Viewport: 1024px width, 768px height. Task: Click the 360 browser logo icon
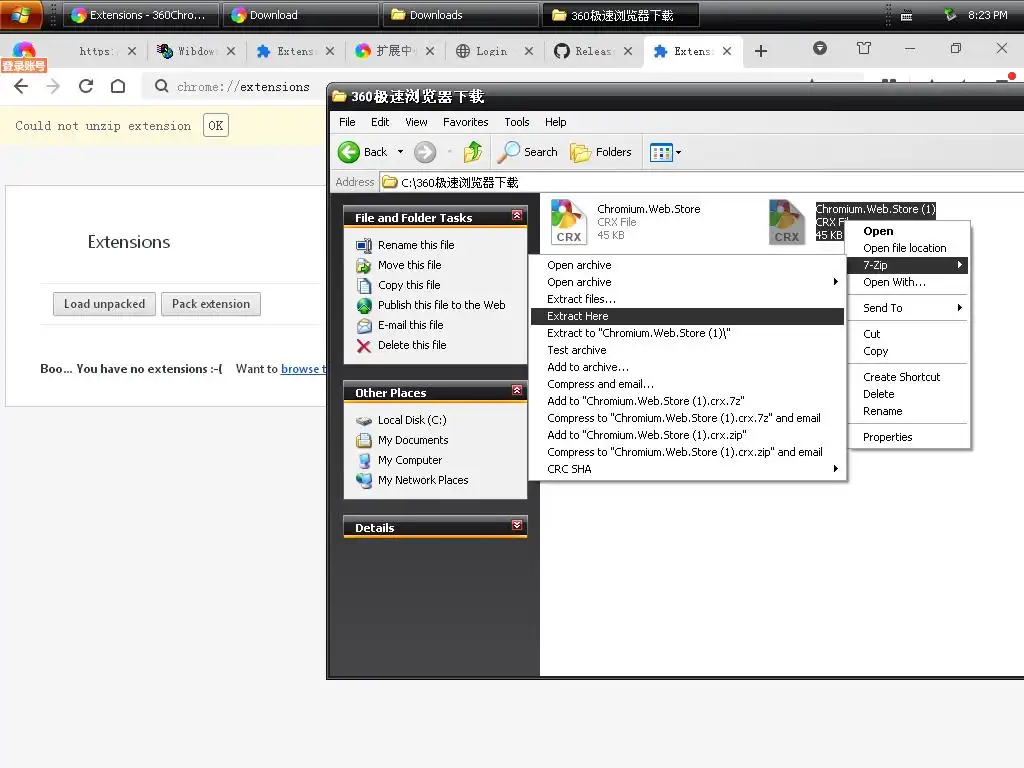pos(24,51)
